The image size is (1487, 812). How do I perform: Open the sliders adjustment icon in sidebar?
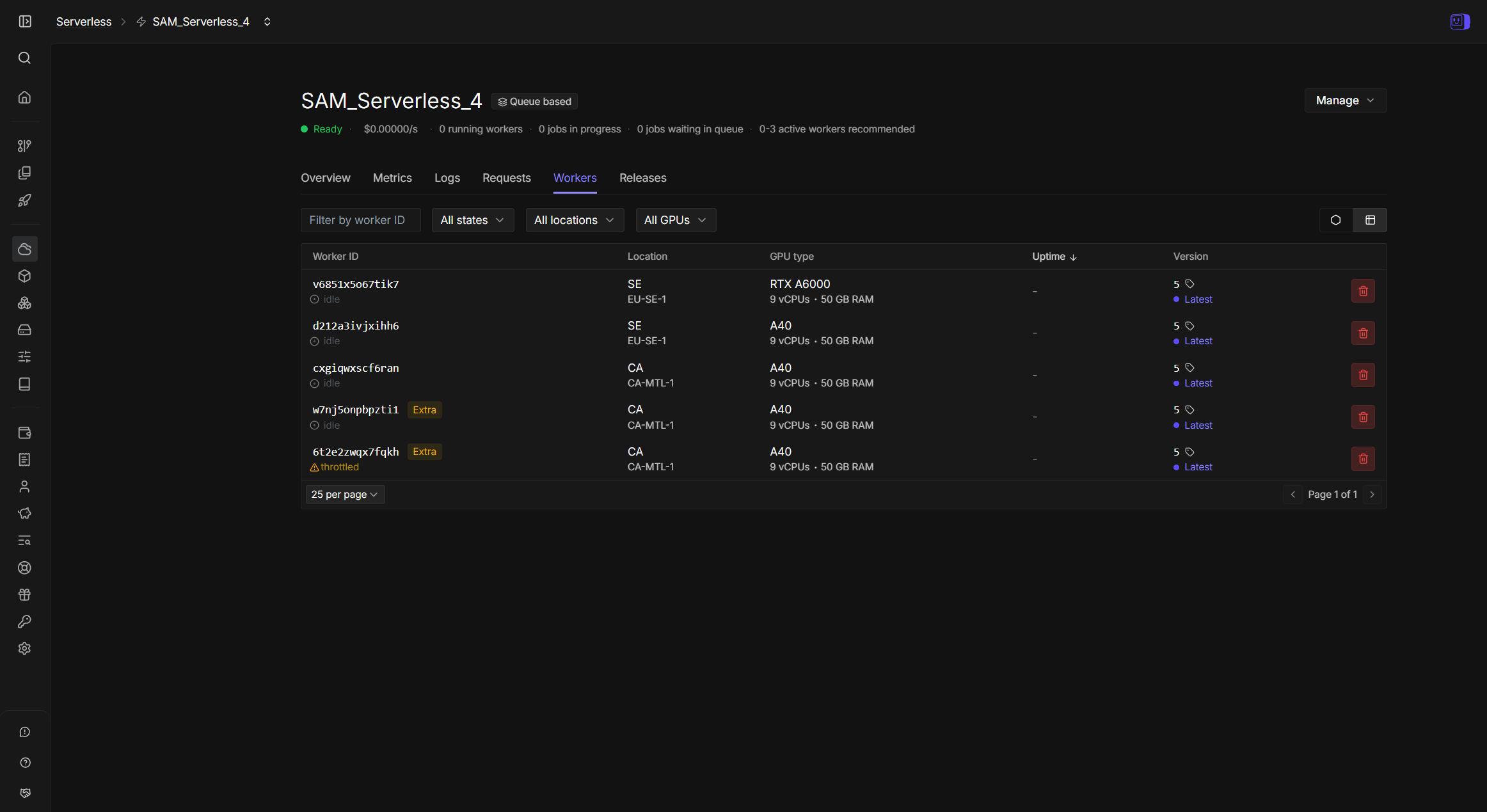tap(25, 356)
